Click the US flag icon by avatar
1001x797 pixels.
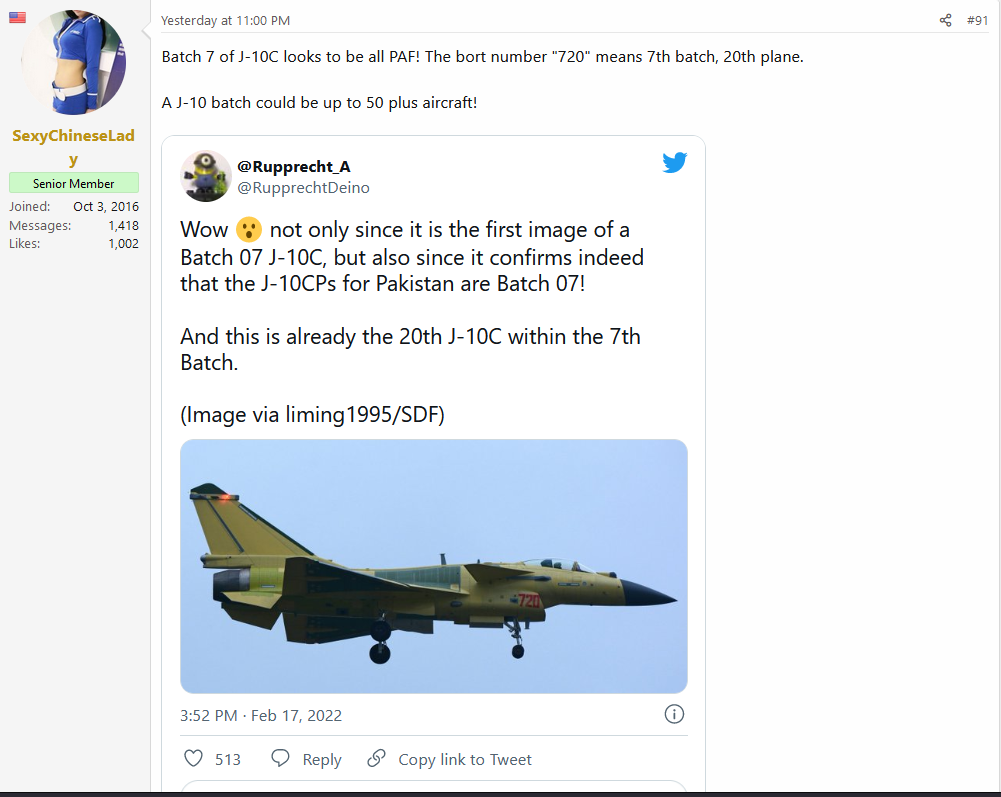coord(17,17)
